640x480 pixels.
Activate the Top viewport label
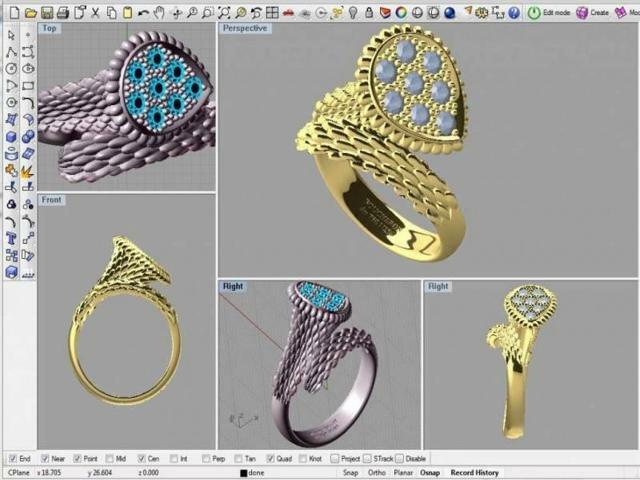[49, 28]
